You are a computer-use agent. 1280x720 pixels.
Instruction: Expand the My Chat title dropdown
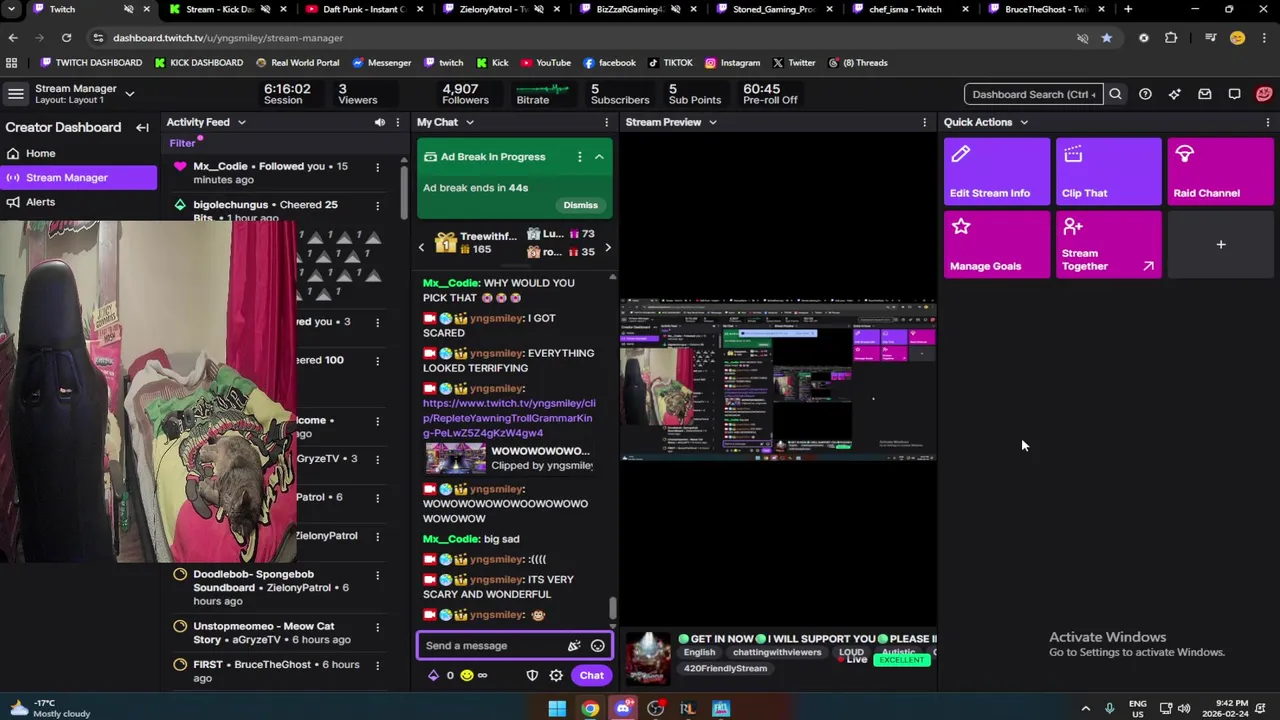(469, 122)
